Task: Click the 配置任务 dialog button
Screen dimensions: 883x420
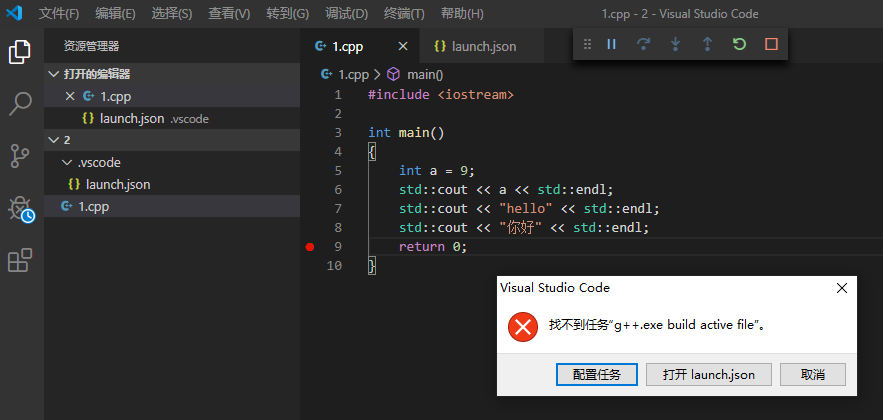Action: (x=597, y=374)
